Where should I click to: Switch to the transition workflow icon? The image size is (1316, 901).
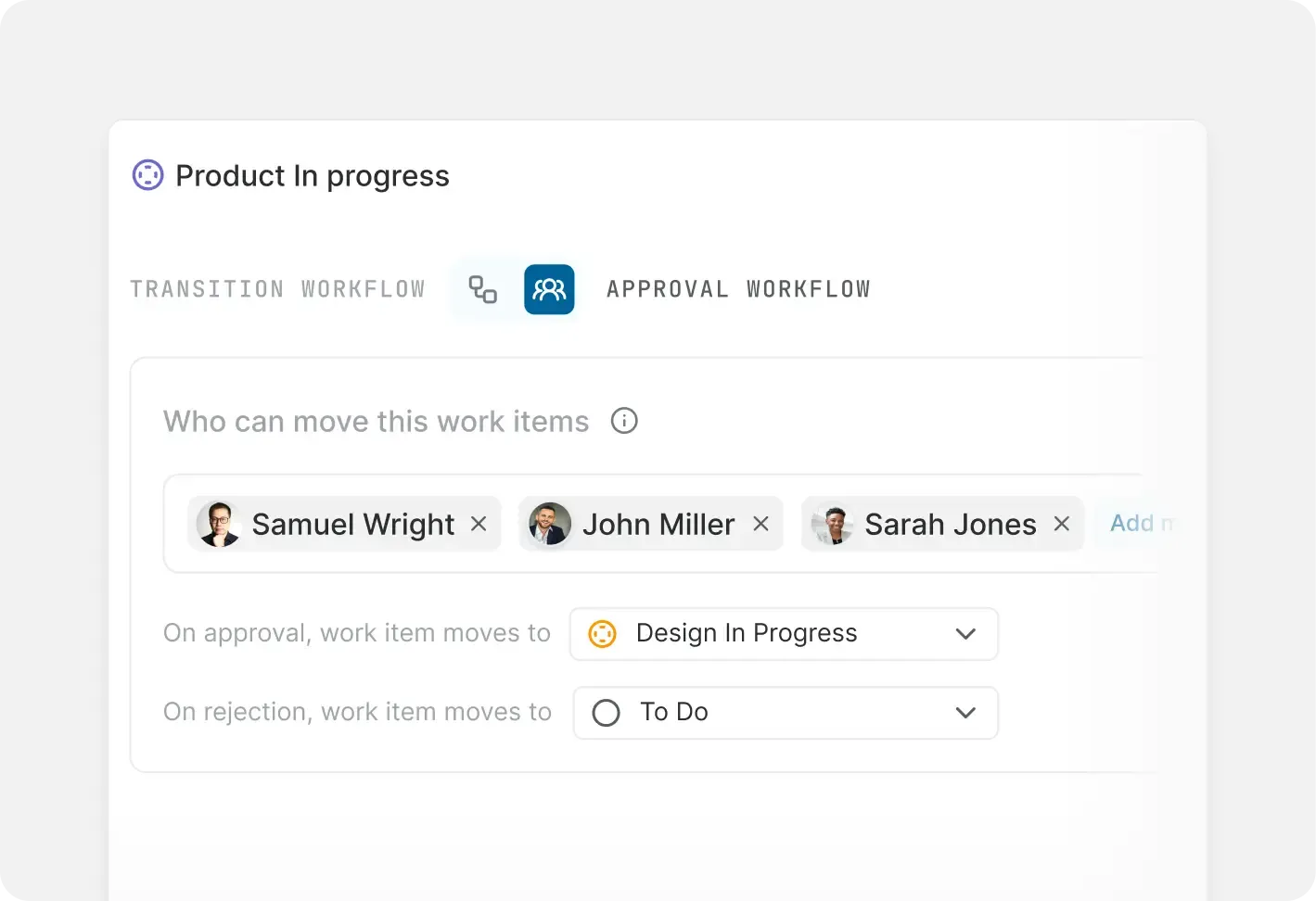tap(482, 289)
